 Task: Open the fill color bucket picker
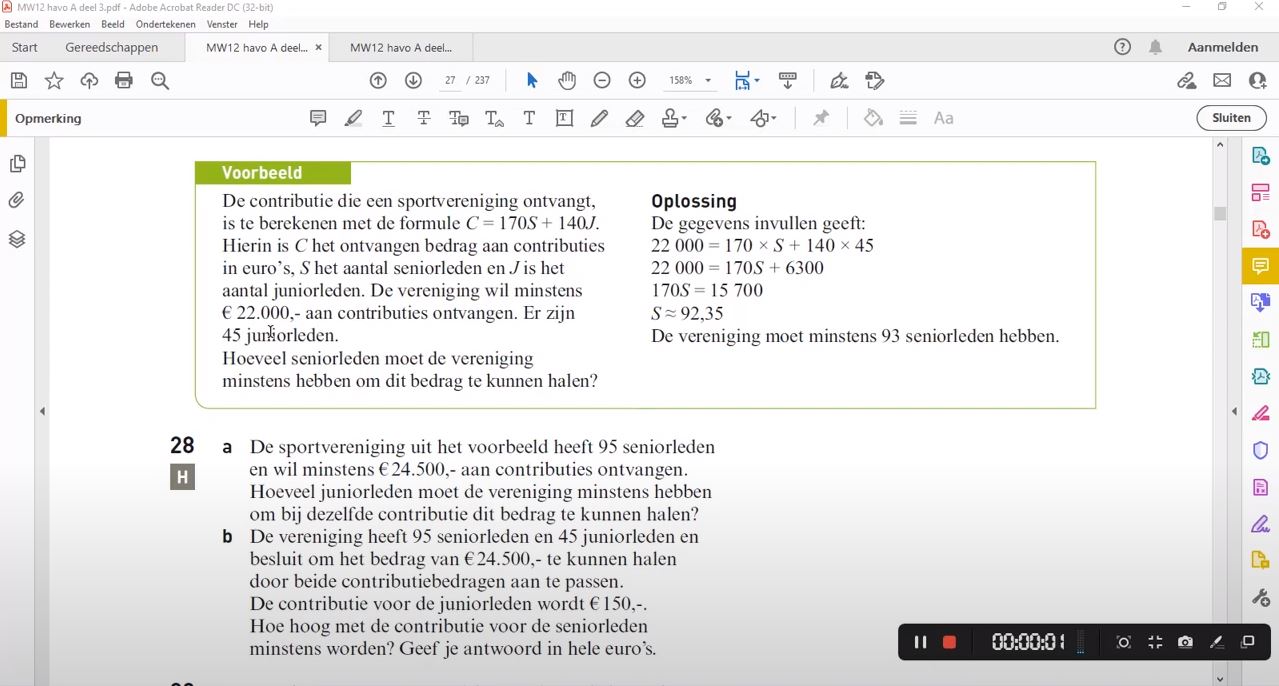(x=873, y=118)
